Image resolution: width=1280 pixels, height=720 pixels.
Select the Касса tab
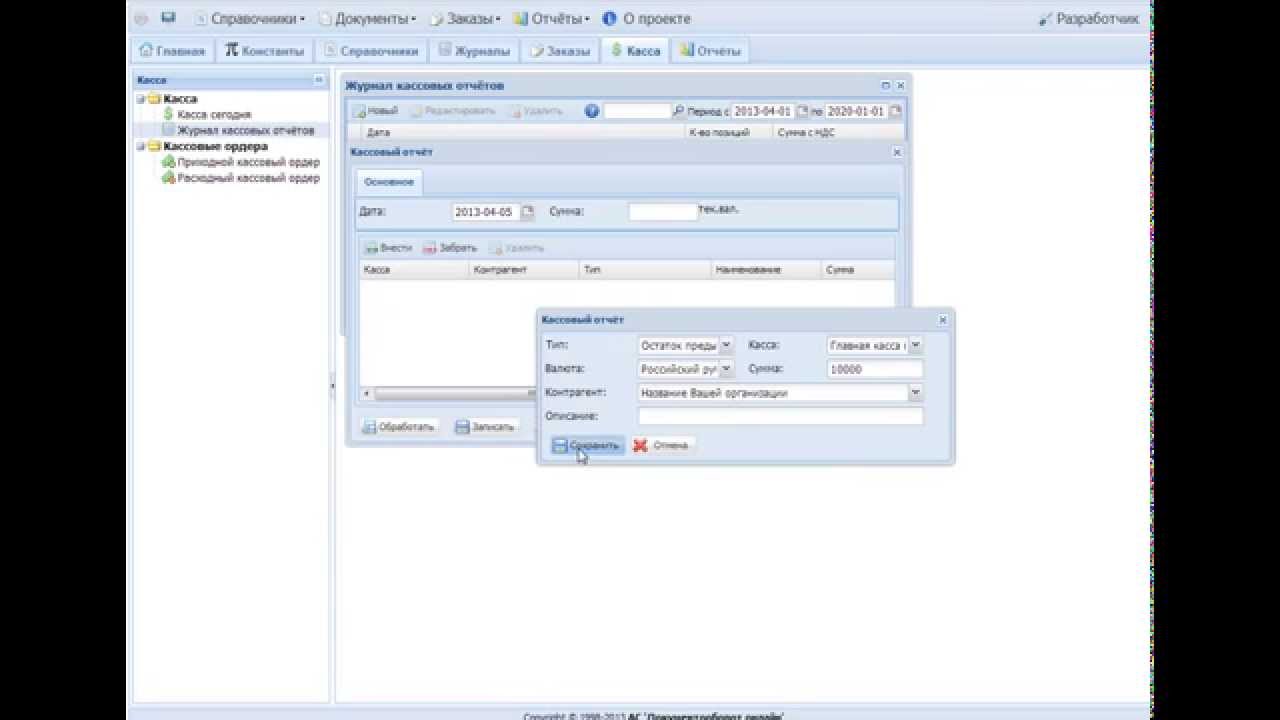coord(635,51)
